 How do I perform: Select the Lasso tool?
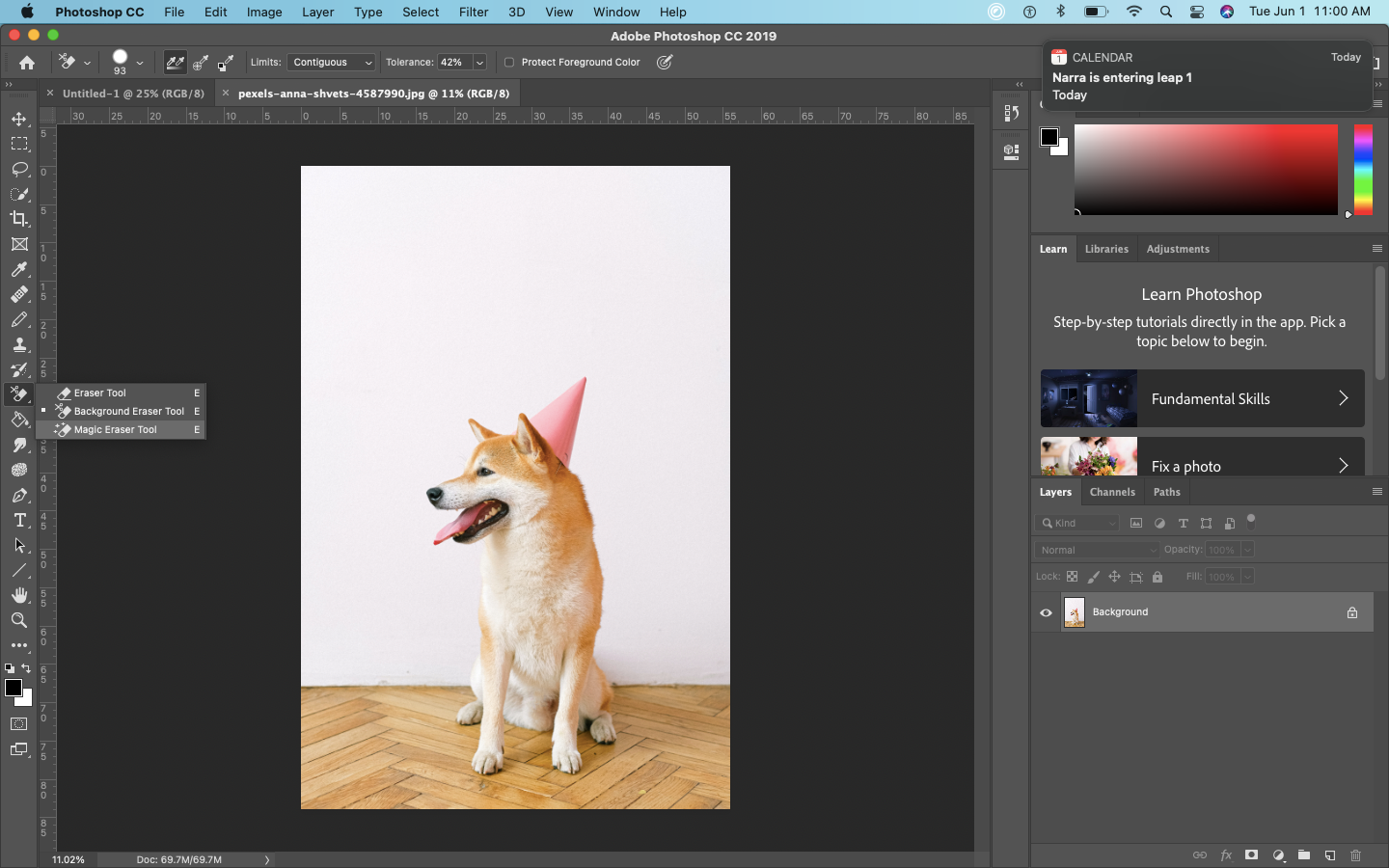(19, 169)
